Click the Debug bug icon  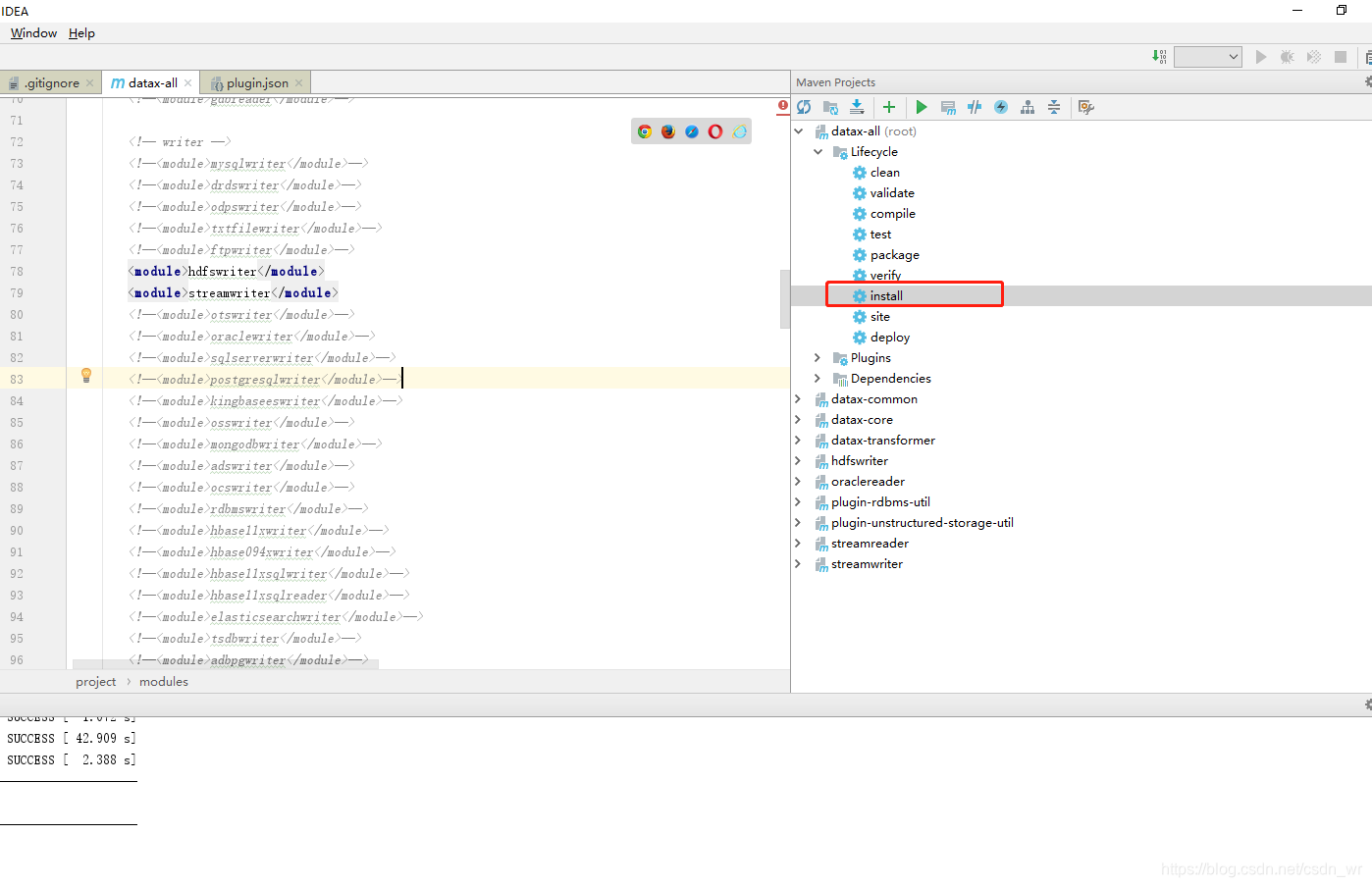coord(1288,57)
